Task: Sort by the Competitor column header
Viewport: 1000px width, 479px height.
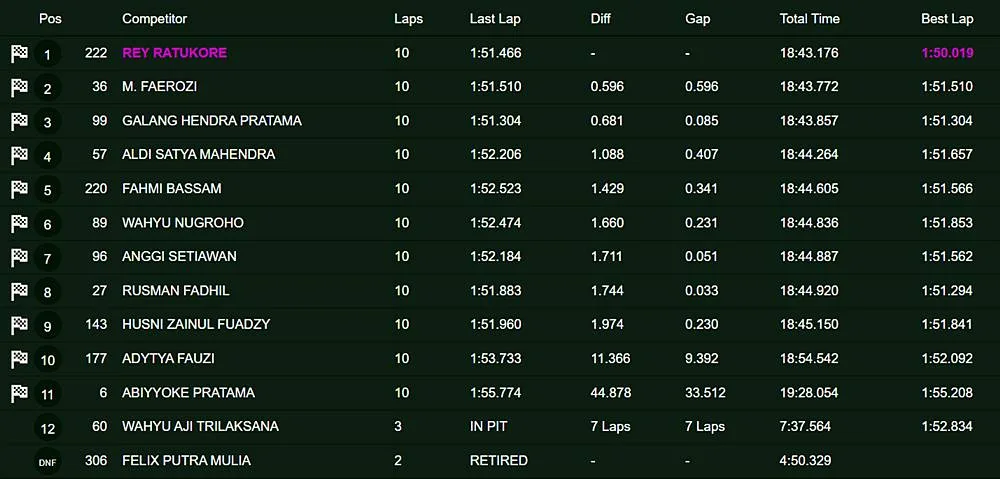Action: point(154,19)
